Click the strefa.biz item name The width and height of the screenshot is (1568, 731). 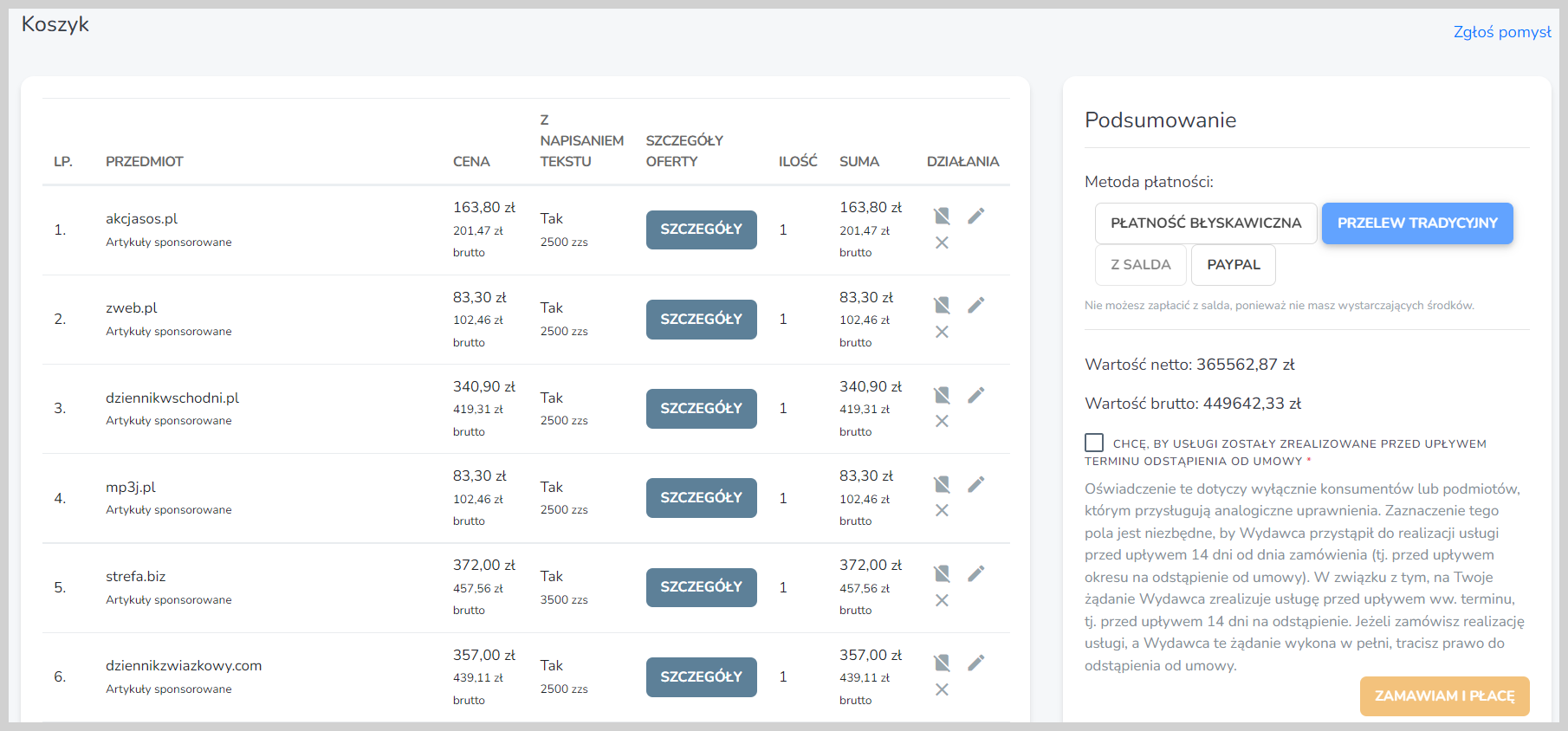pos(136,577)
